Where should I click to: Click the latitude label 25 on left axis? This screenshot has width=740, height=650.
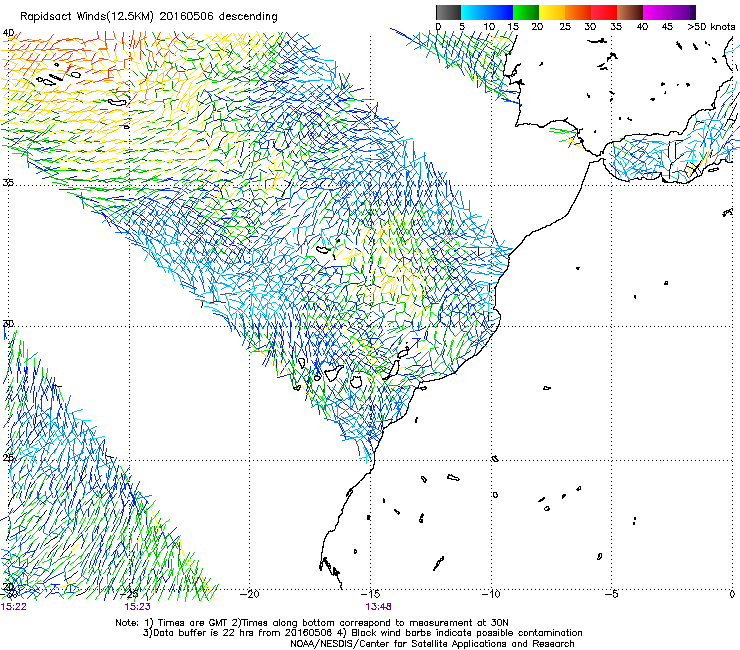tap(8, 458)
